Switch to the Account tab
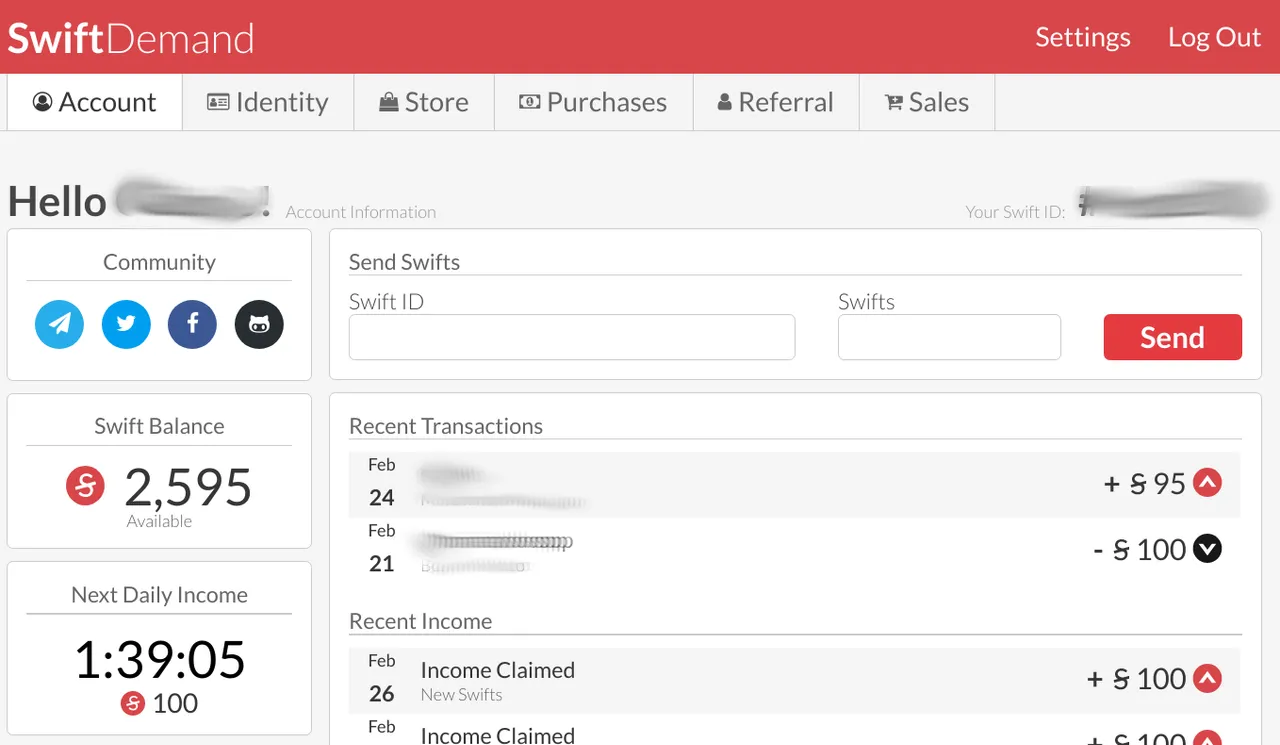1280x745 pixels. (x=95, y=102)
